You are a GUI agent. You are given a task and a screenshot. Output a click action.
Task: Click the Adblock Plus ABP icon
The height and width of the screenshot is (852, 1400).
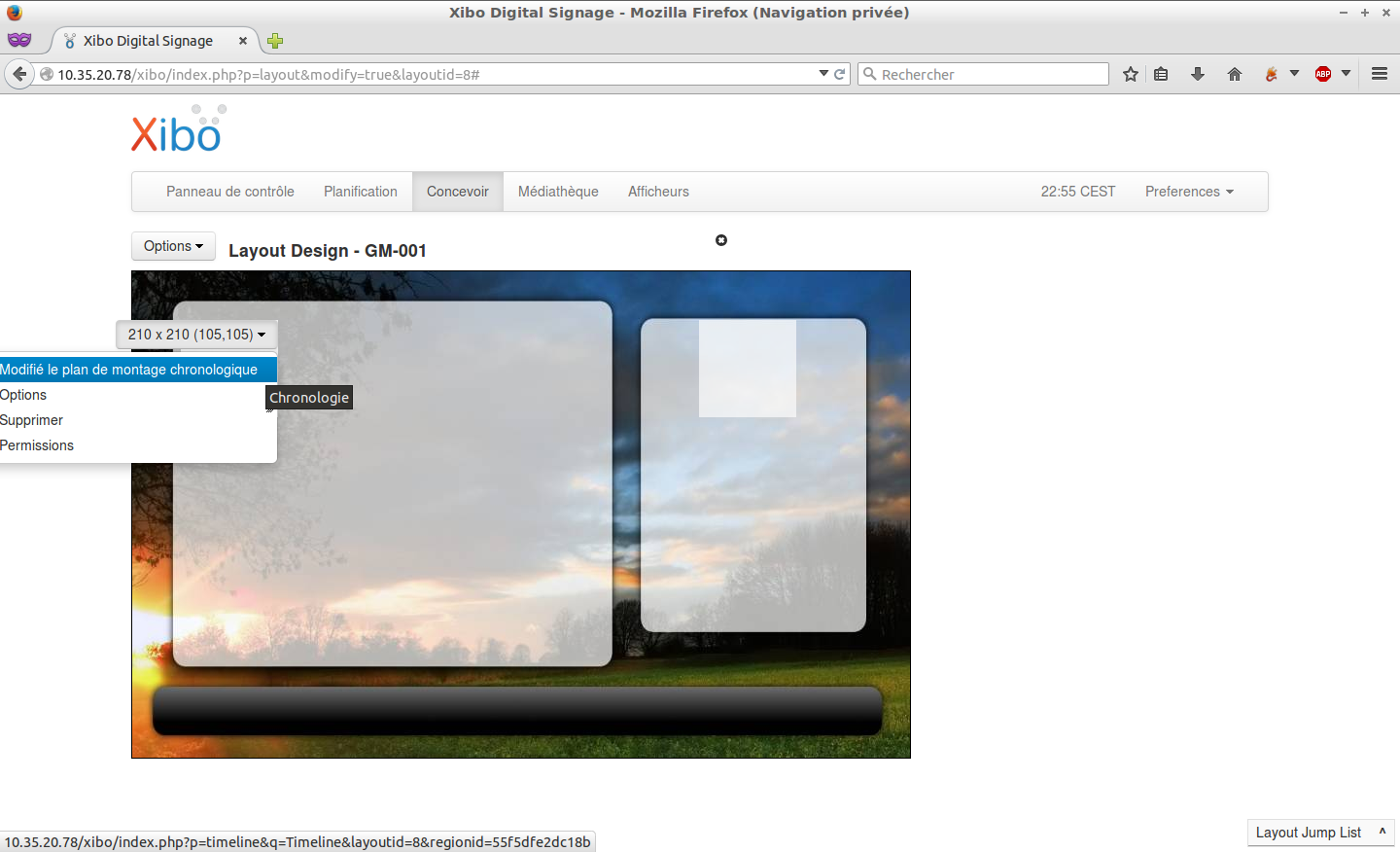[x=1323, y=75]
